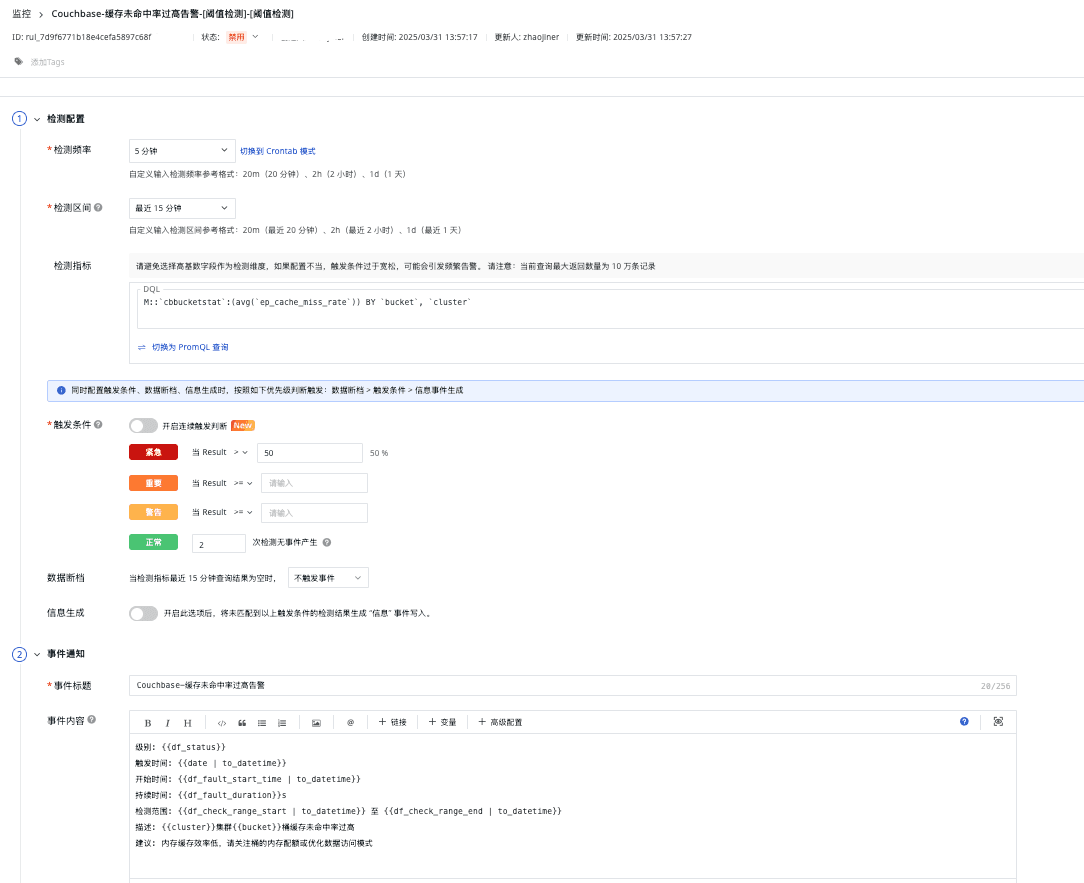Click 切换为 PromQL 查询 link
1084x883 pixels.
190,347
